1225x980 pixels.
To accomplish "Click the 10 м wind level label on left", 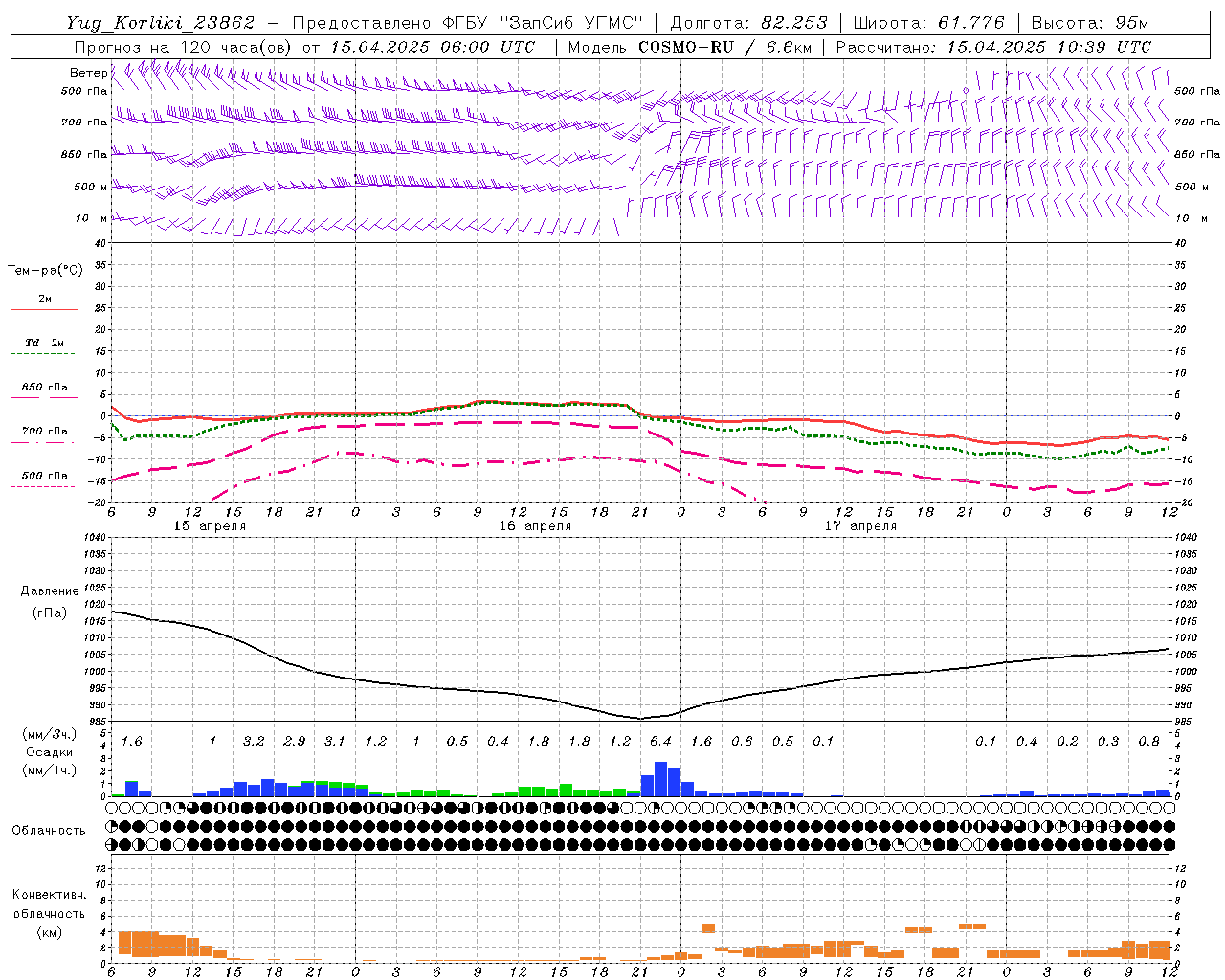I will coord(92,219).
